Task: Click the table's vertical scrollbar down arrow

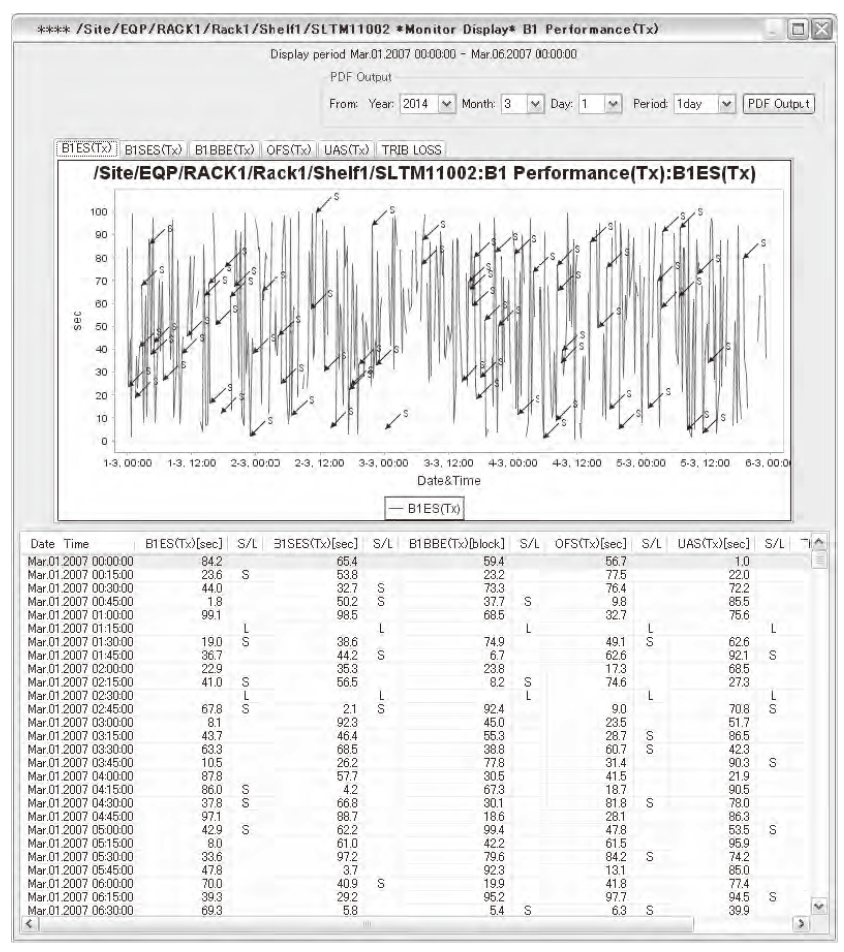Action: pos(819,906)
